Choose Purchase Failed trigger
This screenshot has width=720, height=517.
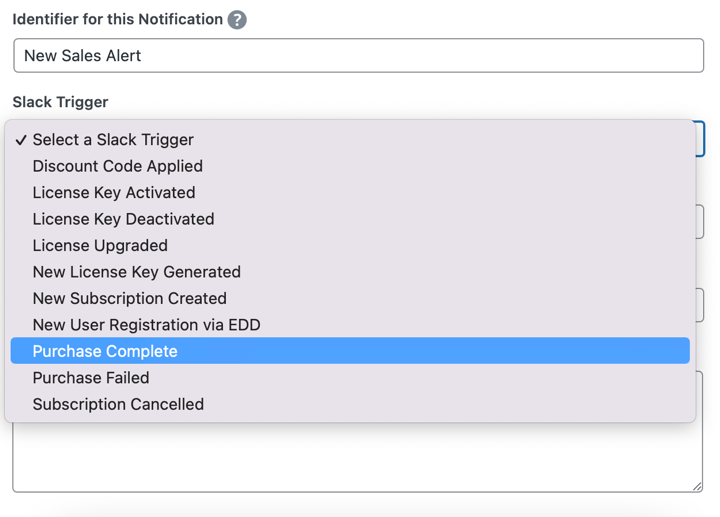coord(91,378)
